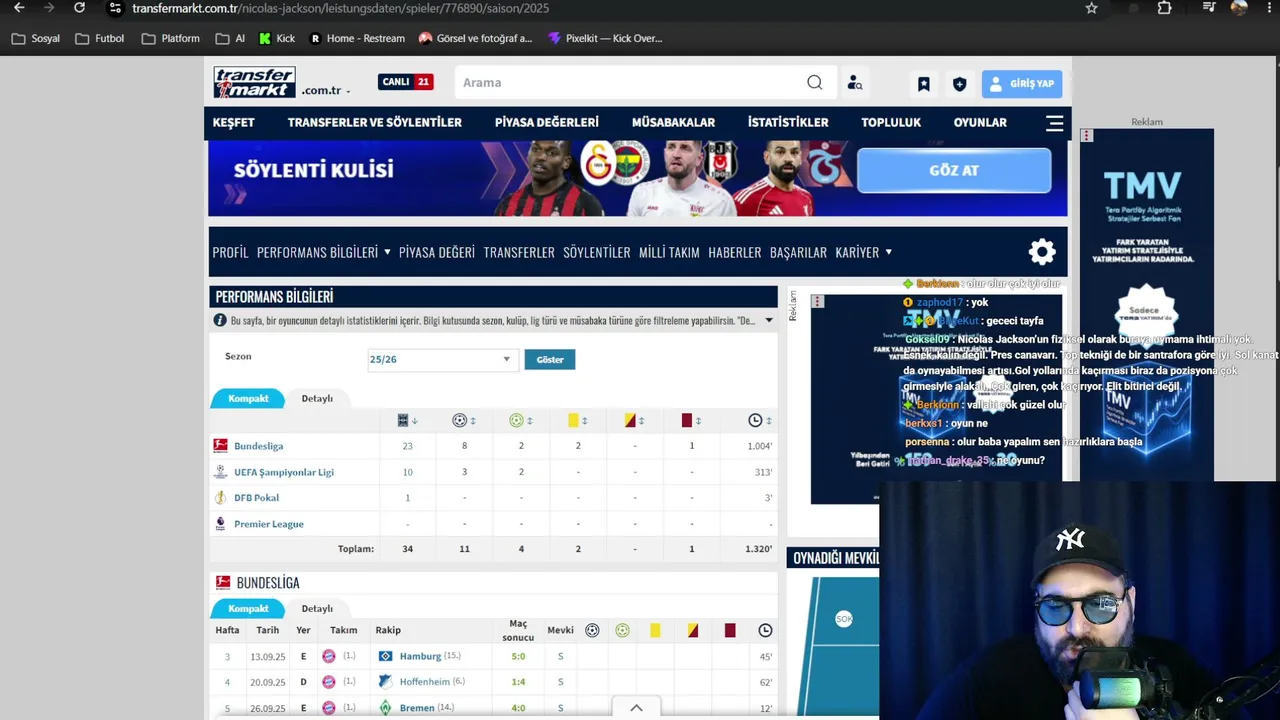
Task: Open the TRANSFERLER player tab
Action: tap(519, 253)
